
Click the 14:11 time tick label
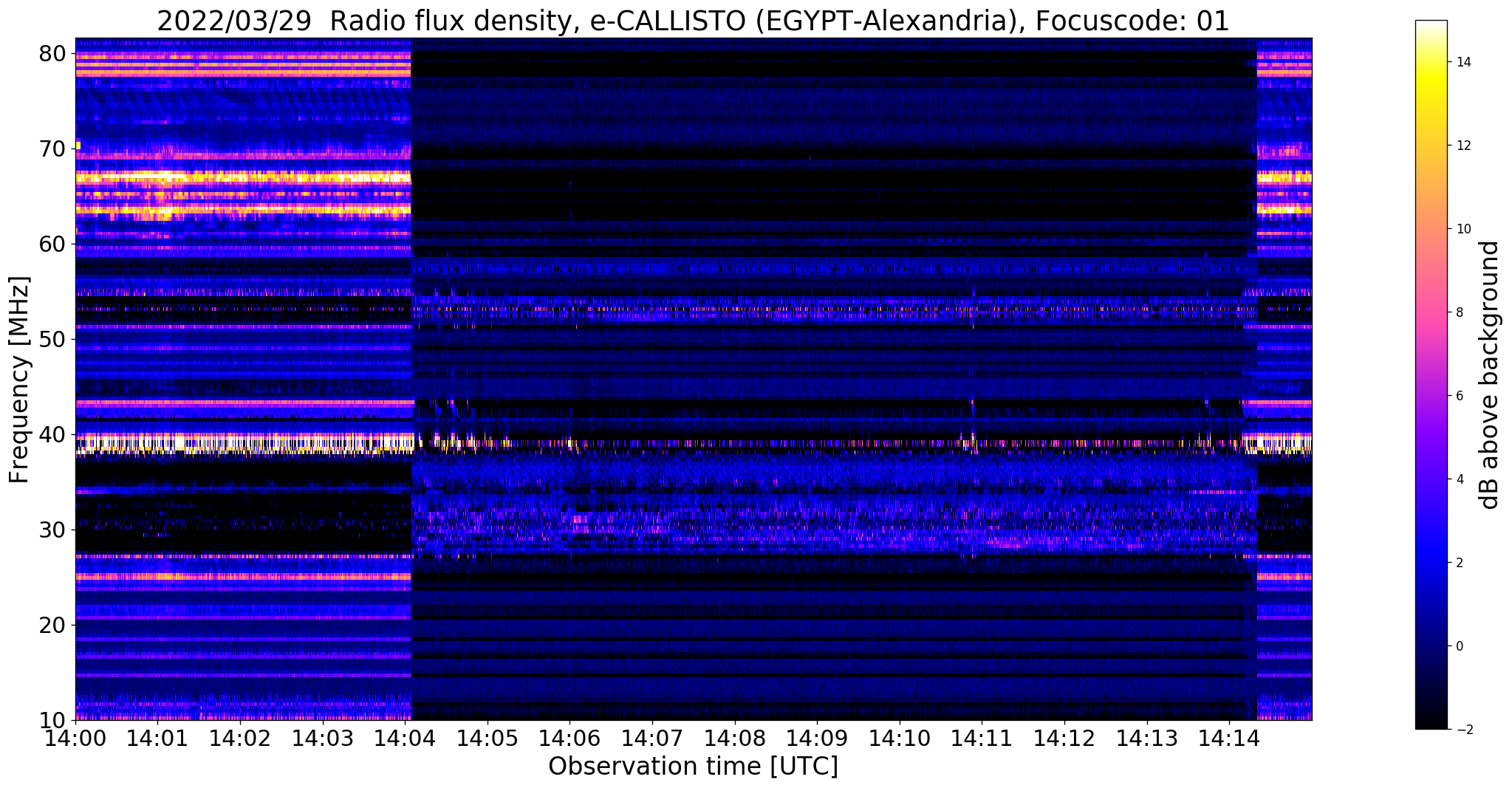982,738
